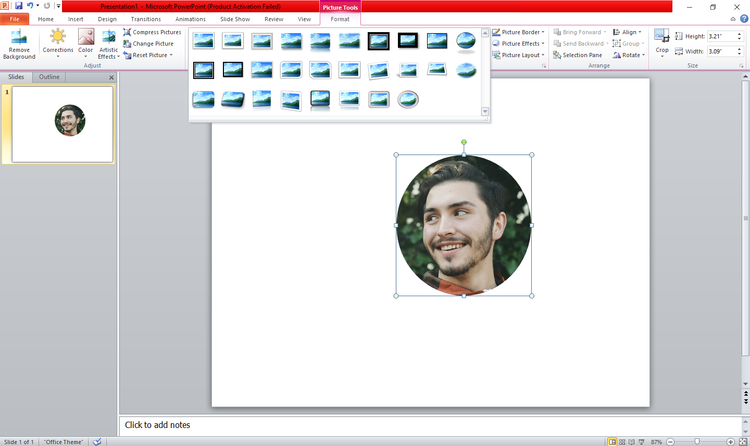The width and height of the screenshot is (750, 446).
Task: Click the zoom slider handle
Action: [x=697, y=442]
